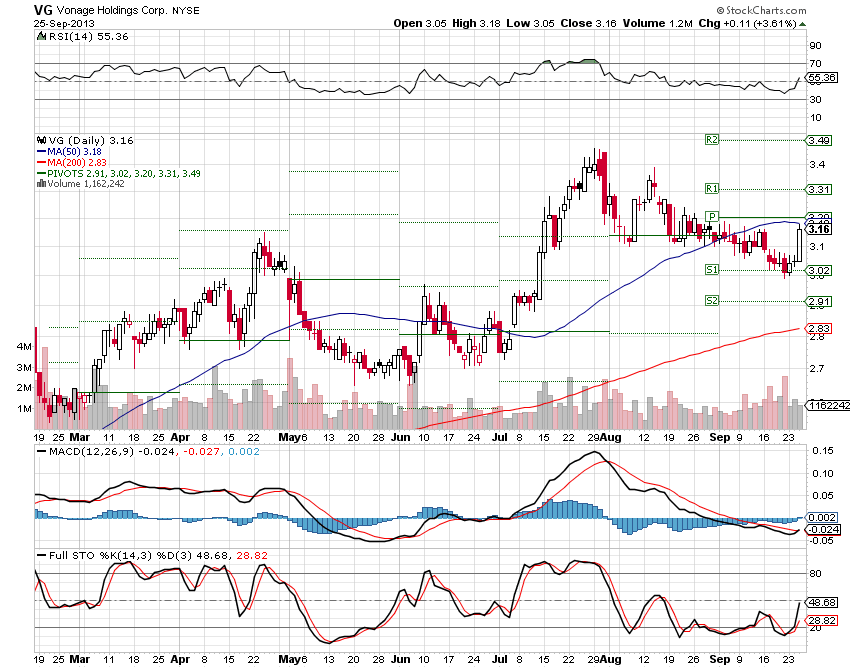Viewport: 850px width, 668px height.
Task: Click the VG ticker symbol heading
Action: [x=43, y=10]
